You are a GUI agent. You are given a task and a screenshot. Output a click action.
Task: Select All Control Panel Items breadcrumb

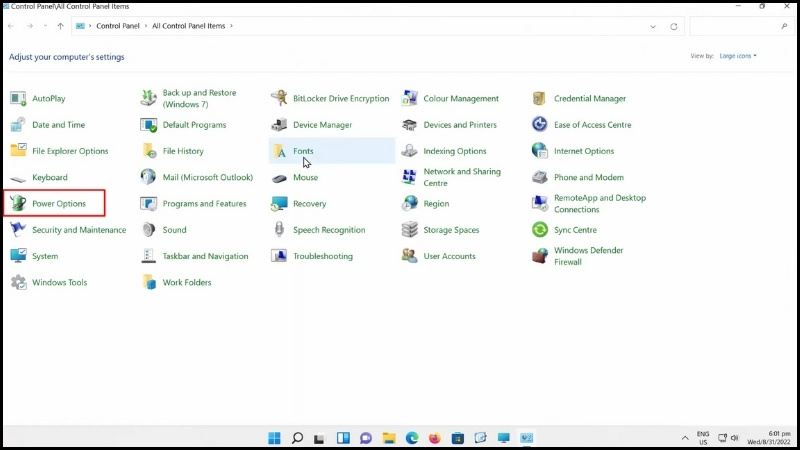pos(188,26)
